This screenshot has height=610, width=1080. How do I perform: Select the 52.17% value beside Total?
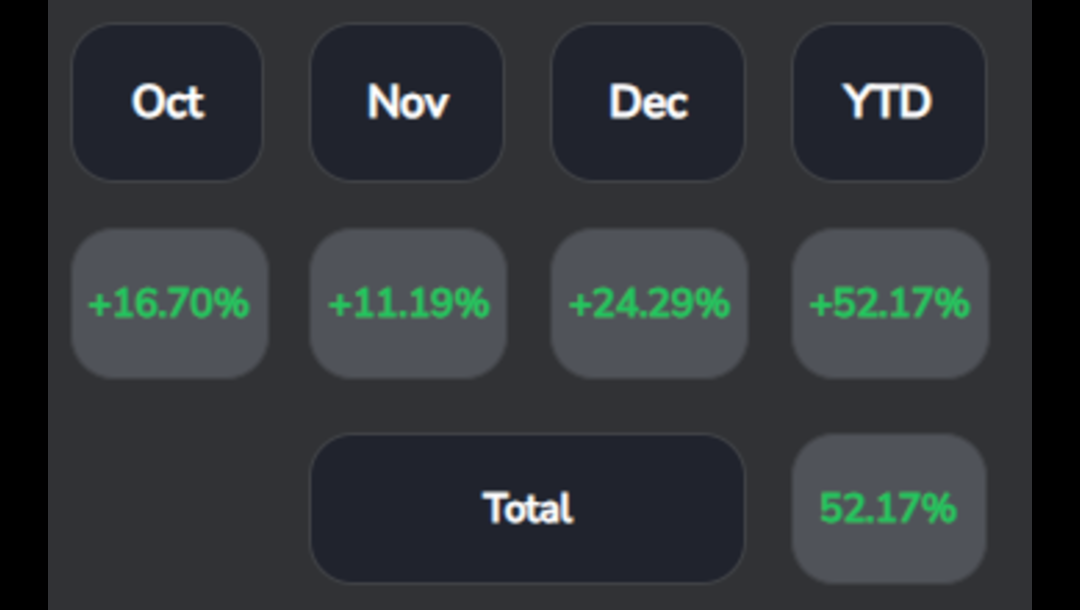(x=889, y=508)
